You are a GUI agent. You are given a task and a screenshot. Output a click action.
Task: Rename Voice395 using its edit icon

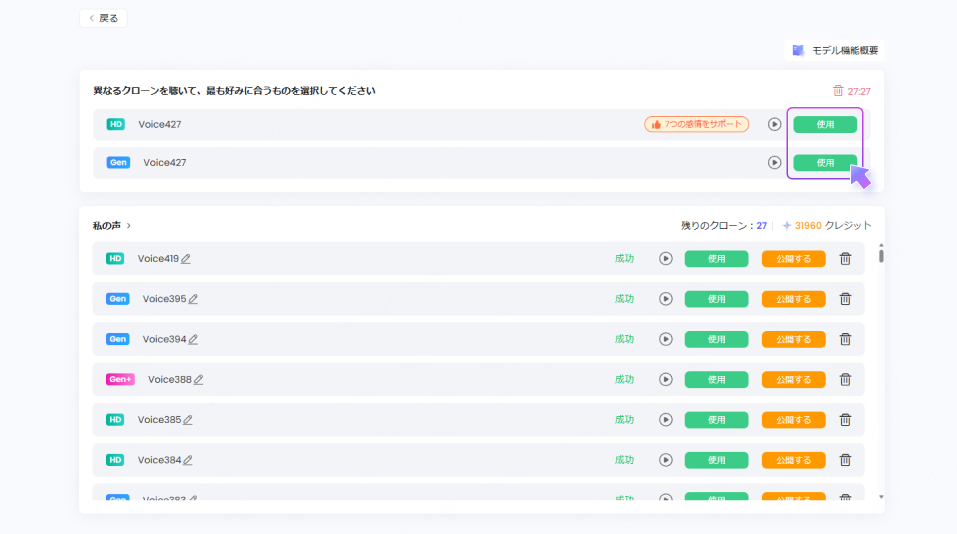tap(193, 299)
